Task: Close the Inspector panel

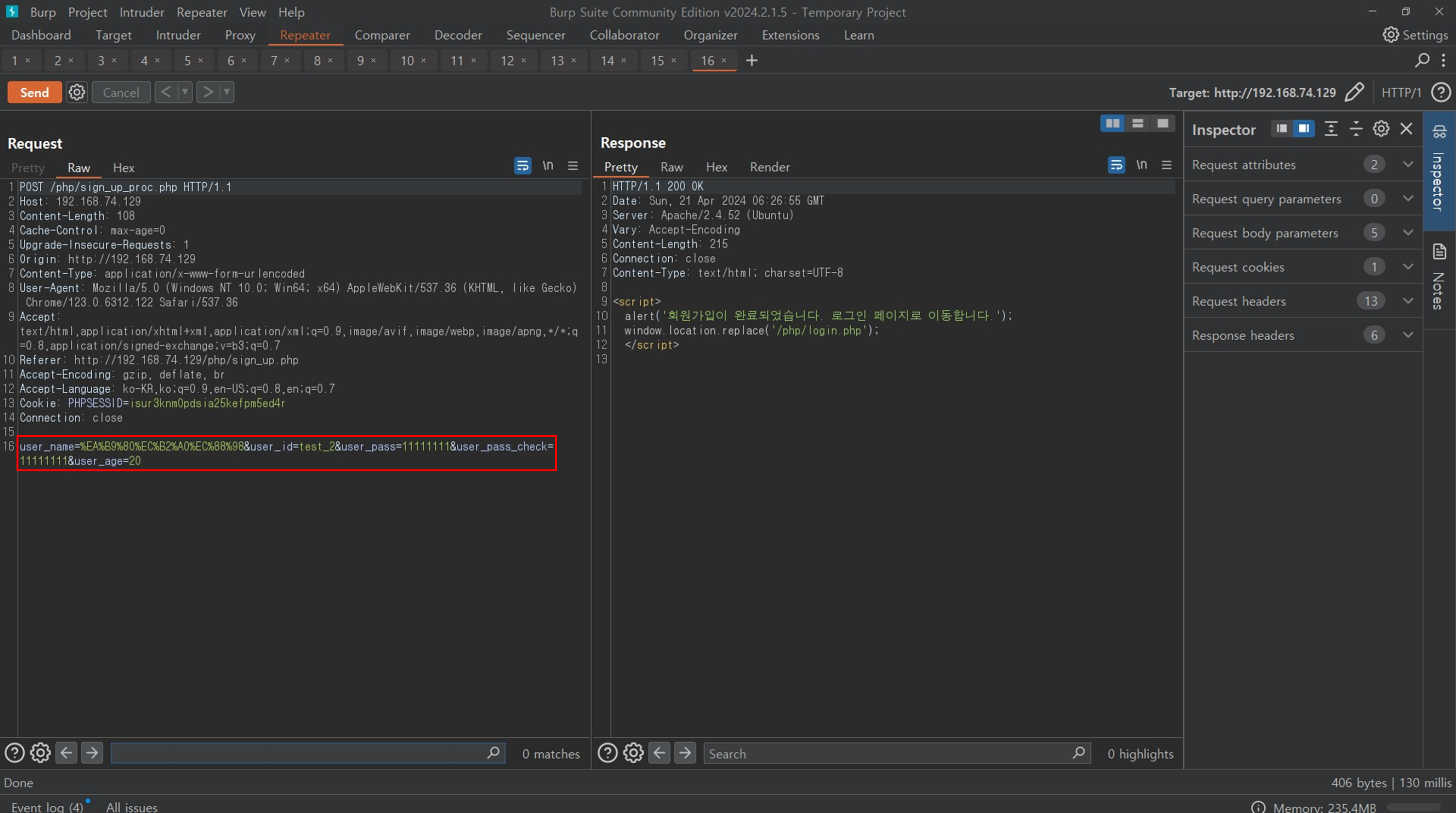Action: point(1406,129)
